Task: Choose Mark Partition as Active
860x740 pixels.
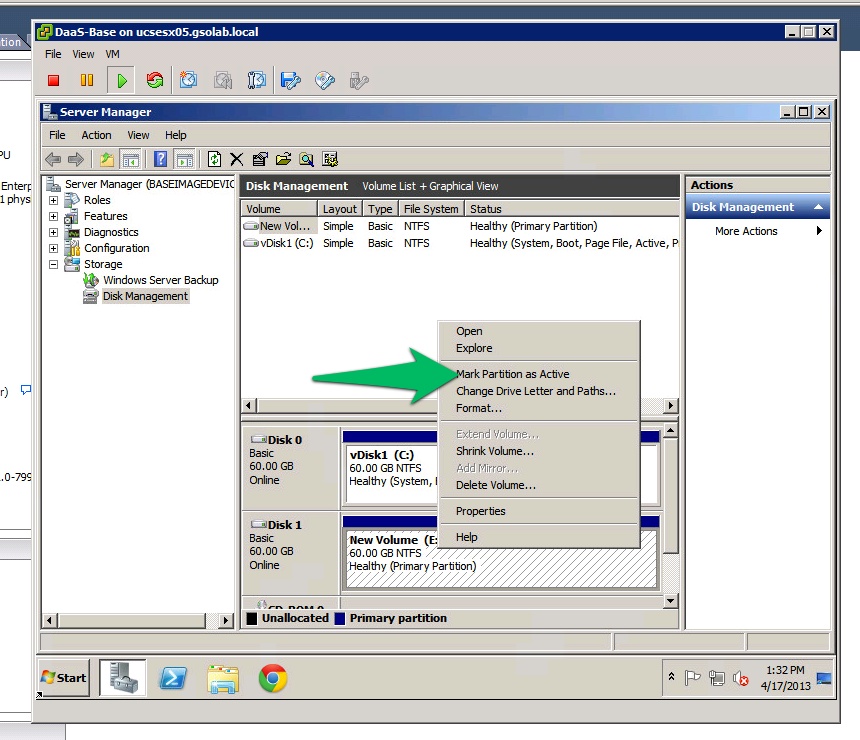Action: [x=539, y=374]
